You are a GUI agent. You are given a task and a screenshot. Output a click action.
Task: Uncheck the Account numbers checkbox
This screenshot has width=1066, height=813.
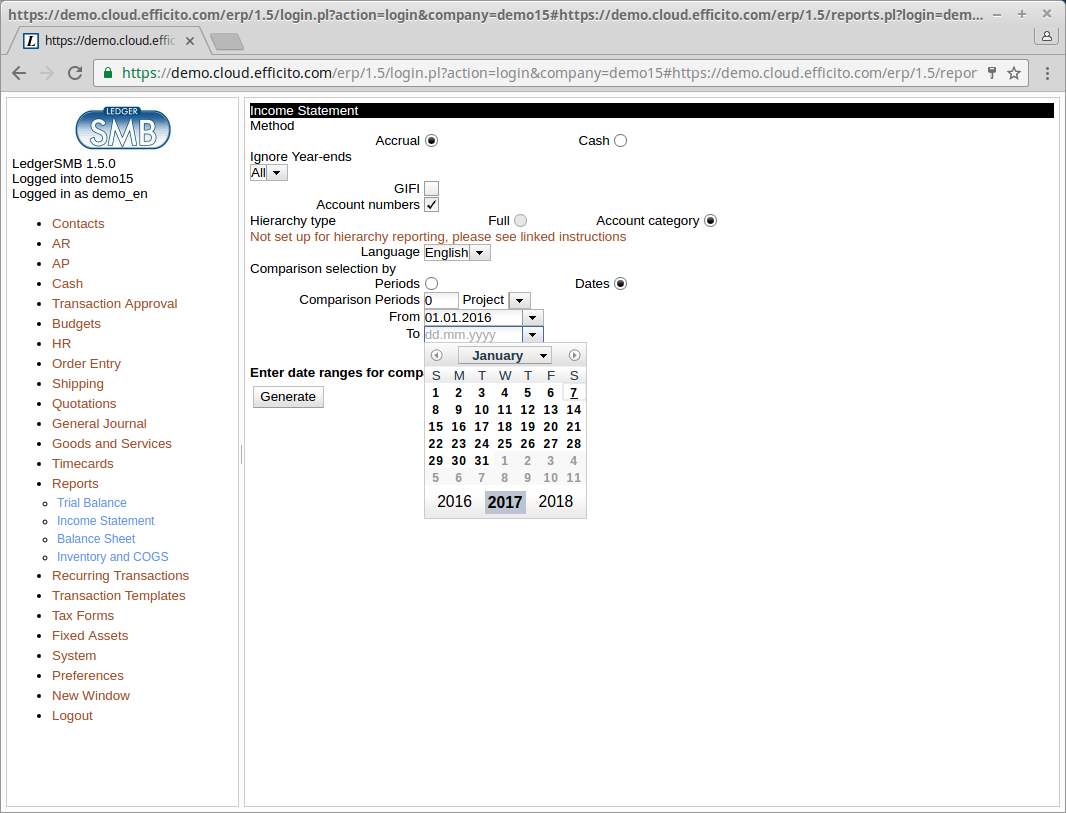431,205
